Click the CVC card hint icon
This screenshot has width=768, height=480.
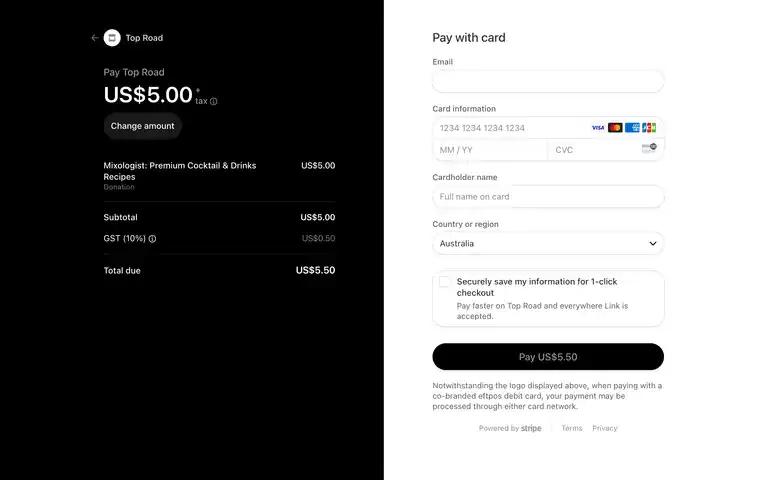pos(649,148)
